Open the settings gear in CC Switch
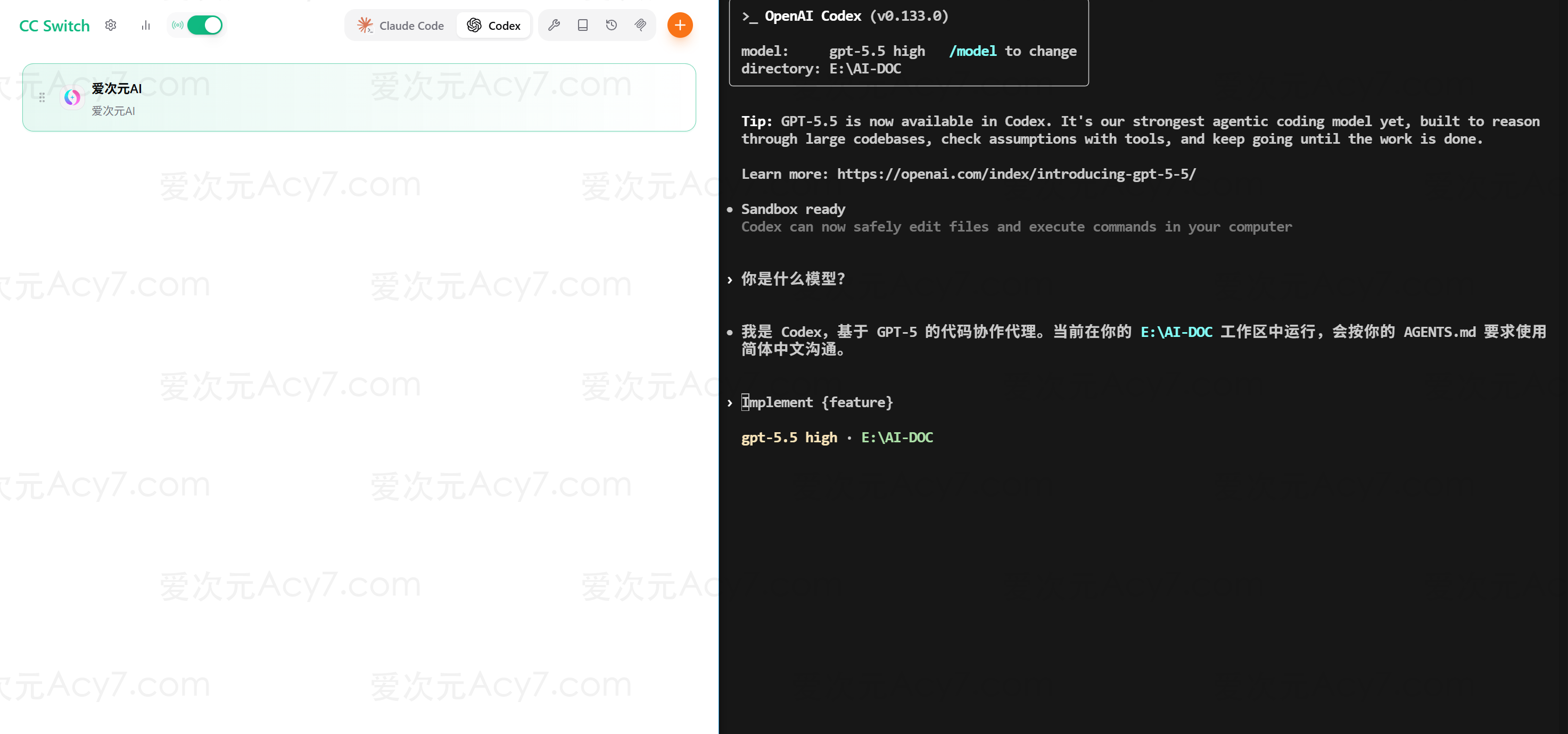This screenshot has height=734, width=1568. 110,25
